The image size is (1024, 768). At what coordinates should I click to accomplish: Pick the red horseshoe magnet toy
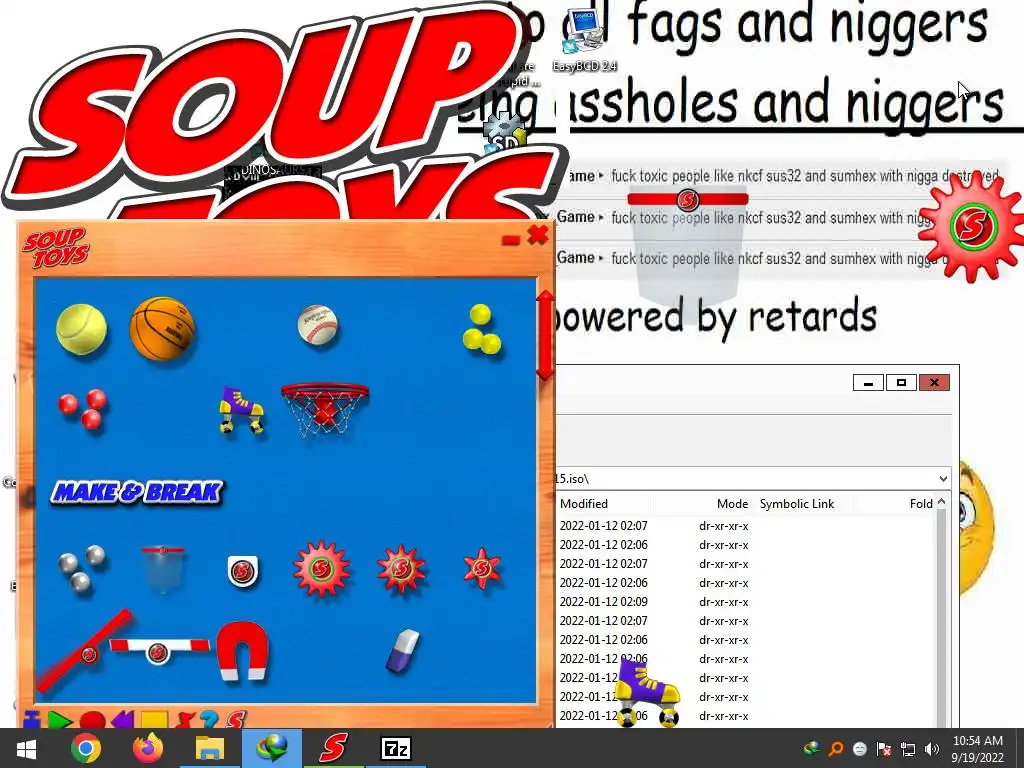coord(242,651)
